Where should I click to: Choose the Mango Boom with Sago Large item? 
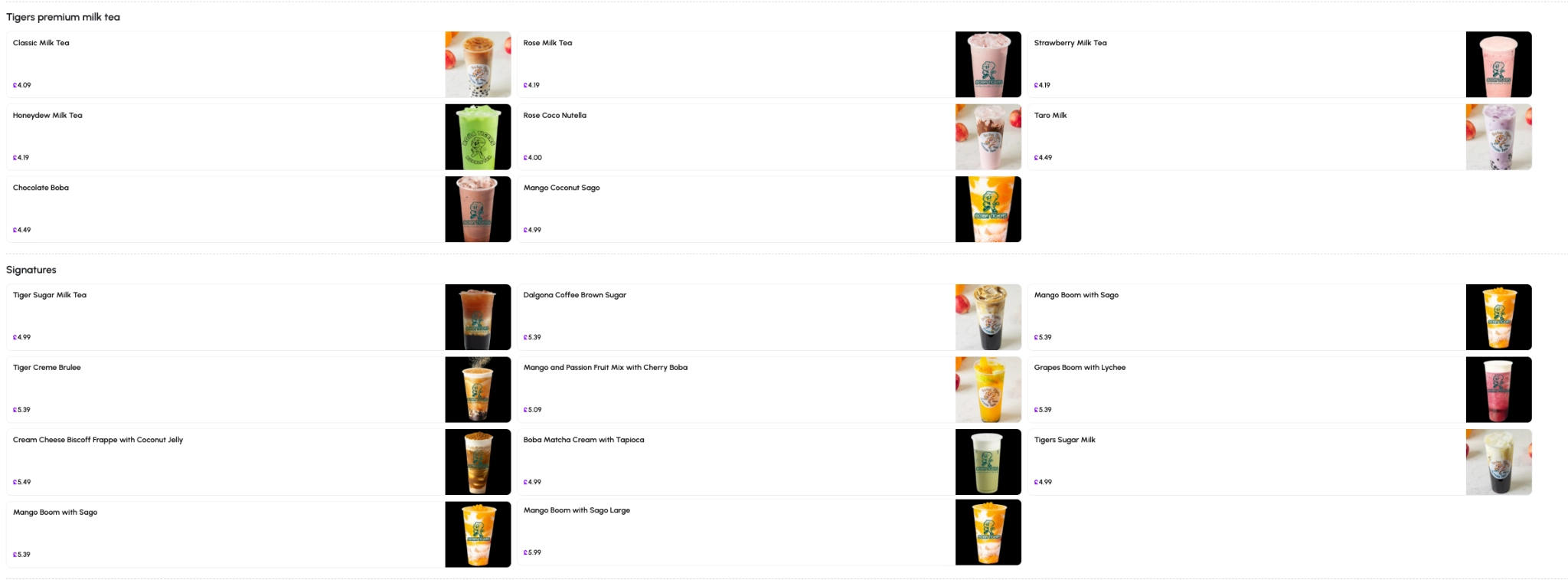[769, 532]
